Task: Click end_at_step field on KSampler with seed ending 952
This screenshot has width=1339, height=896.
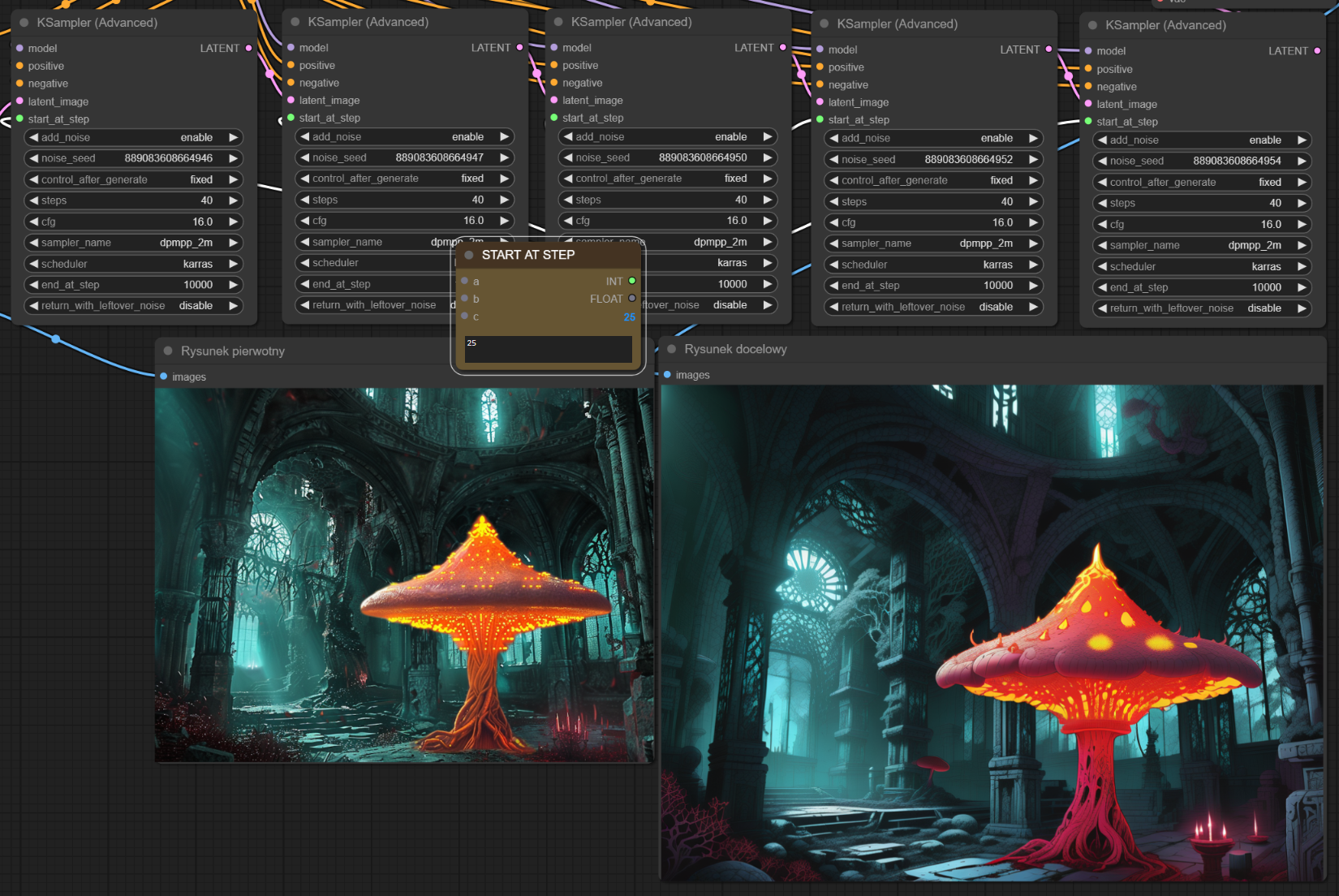Action: [x=933, y=286]
